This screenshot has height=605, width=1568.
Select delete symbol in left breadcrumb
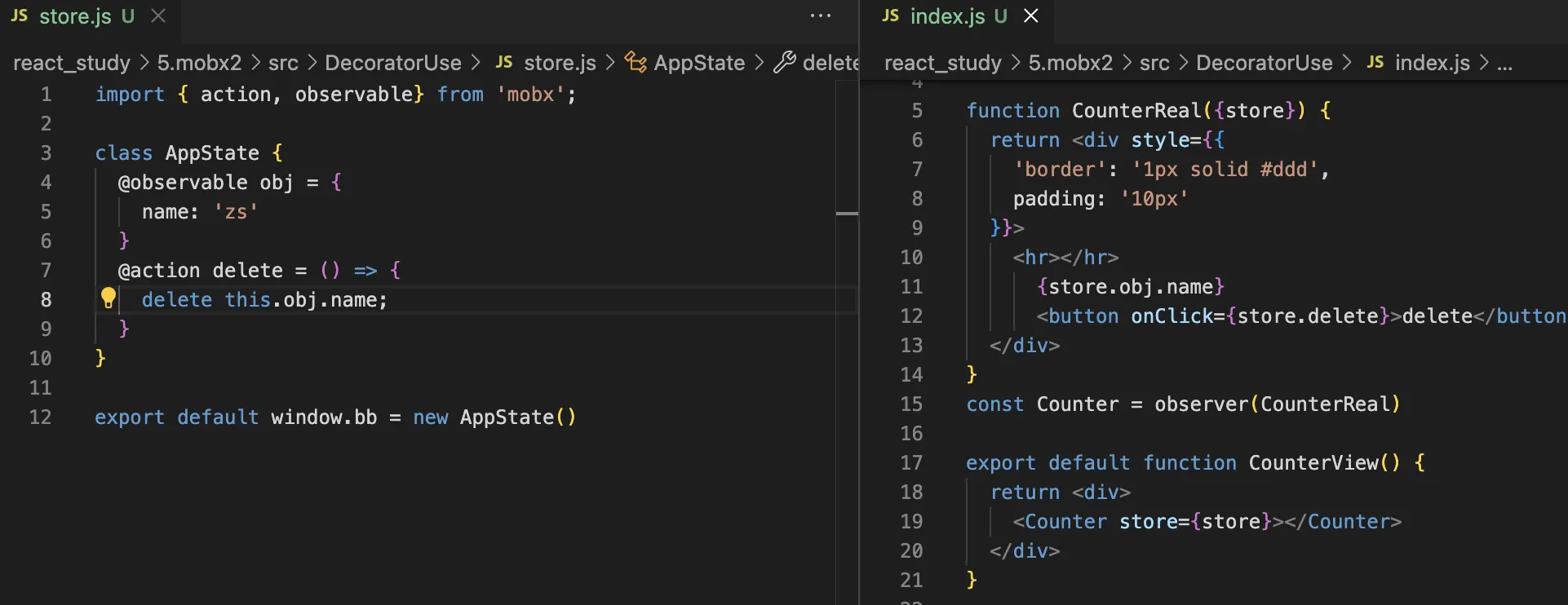click(831, 63)
